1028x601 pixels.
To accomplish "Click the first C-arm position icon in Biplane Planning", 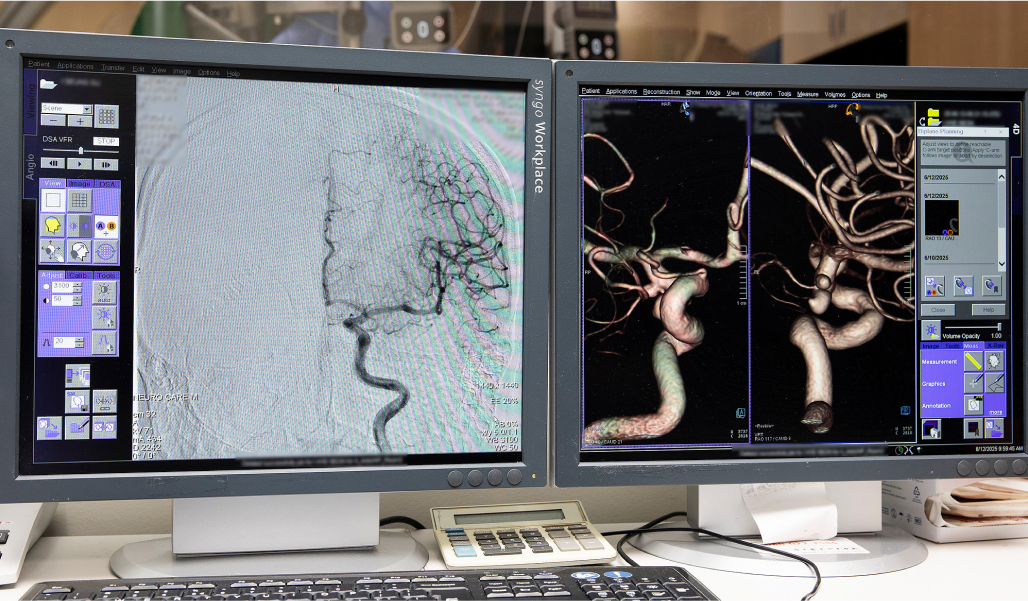I will pyautogui.click(x=934, y=286).
